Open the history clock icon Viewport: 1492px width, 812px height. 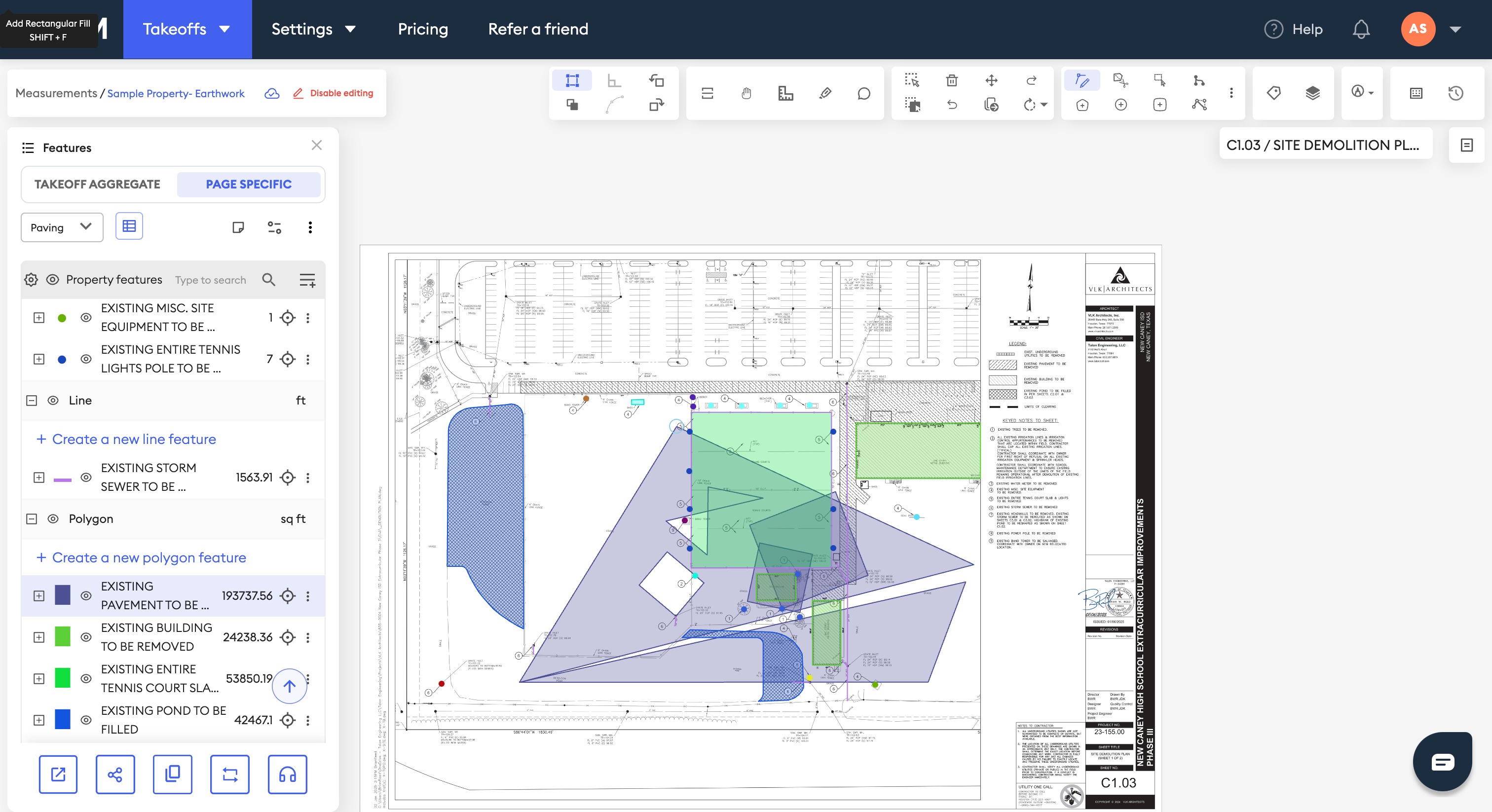click(1455, 93)
